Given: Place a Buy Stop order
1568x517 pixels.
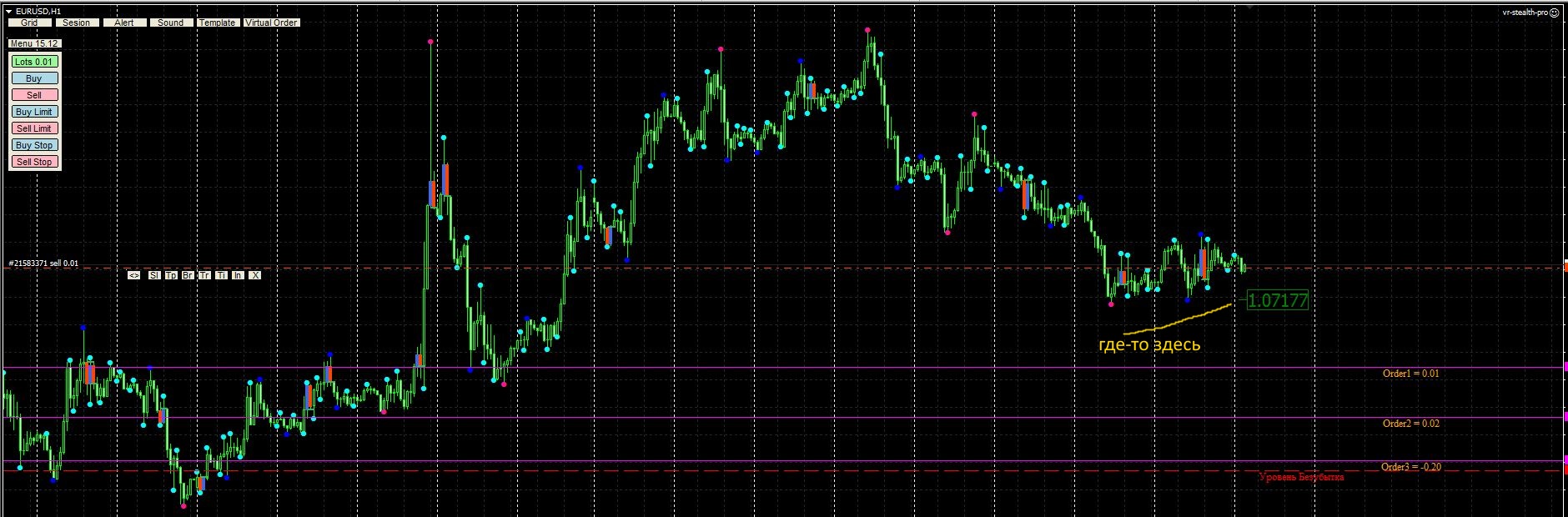Looking at the screenshot, I should [34, 145].
